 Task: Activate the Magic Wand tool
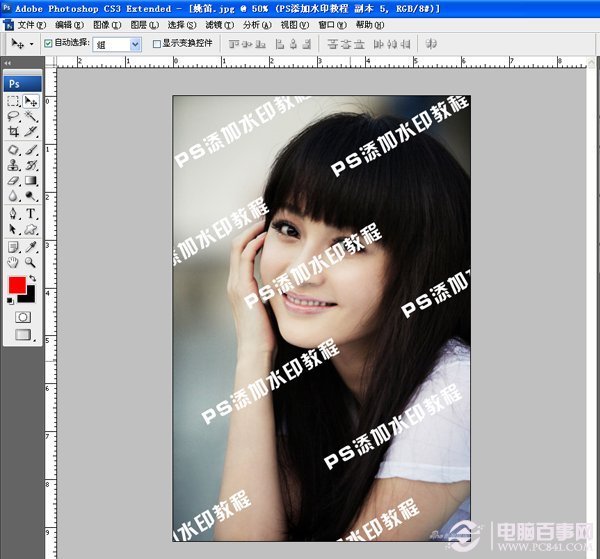click(31, 117)
